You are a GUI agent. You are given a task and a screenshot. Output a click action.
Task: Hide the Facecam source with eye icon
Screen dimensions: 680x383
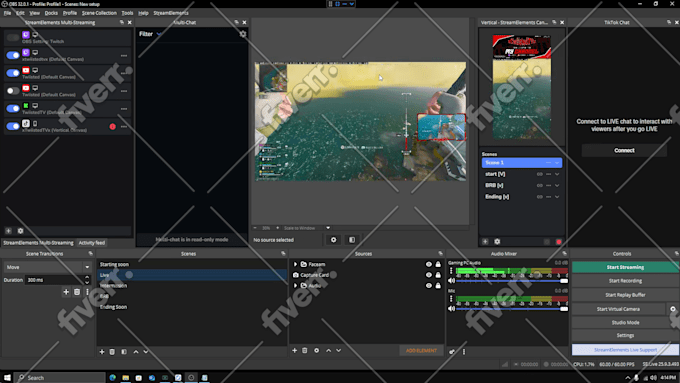coord(428,264)
